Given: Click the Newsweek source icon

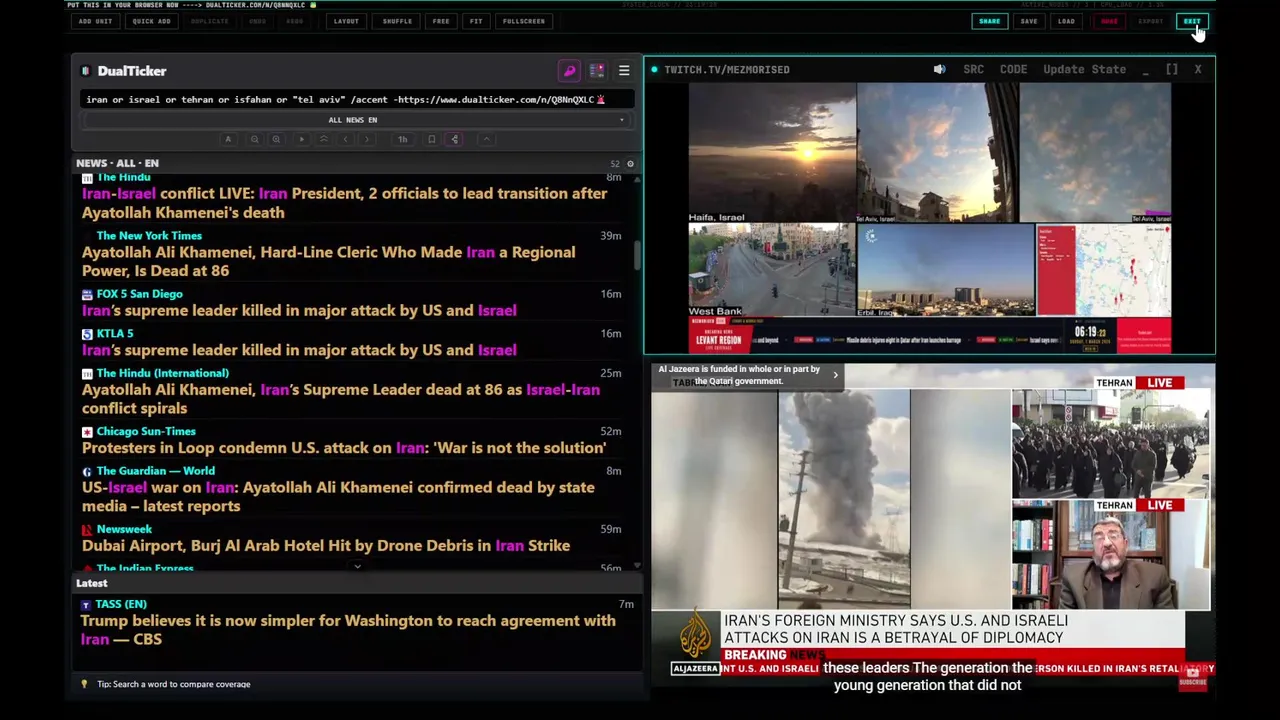Looking at the screenshot, I should pyautogui.click(x=87, y=529).
